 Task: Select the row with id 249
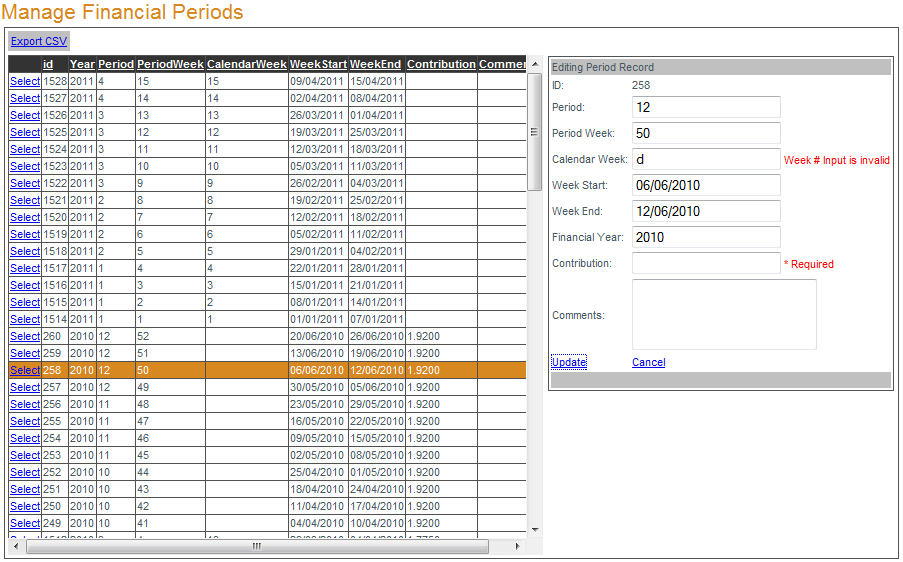click(25, 523)
